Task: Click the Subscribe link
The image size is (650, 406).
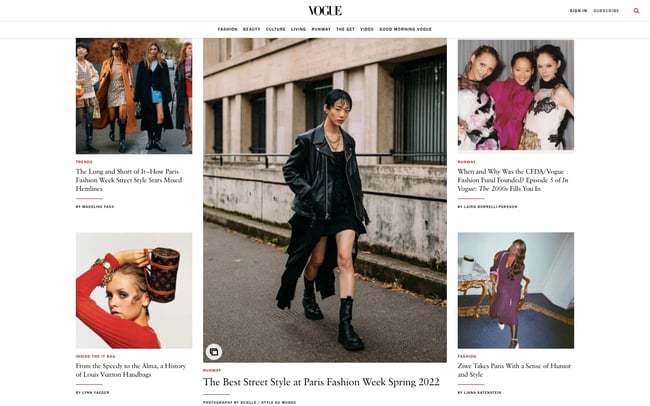Action: (606, 11)
